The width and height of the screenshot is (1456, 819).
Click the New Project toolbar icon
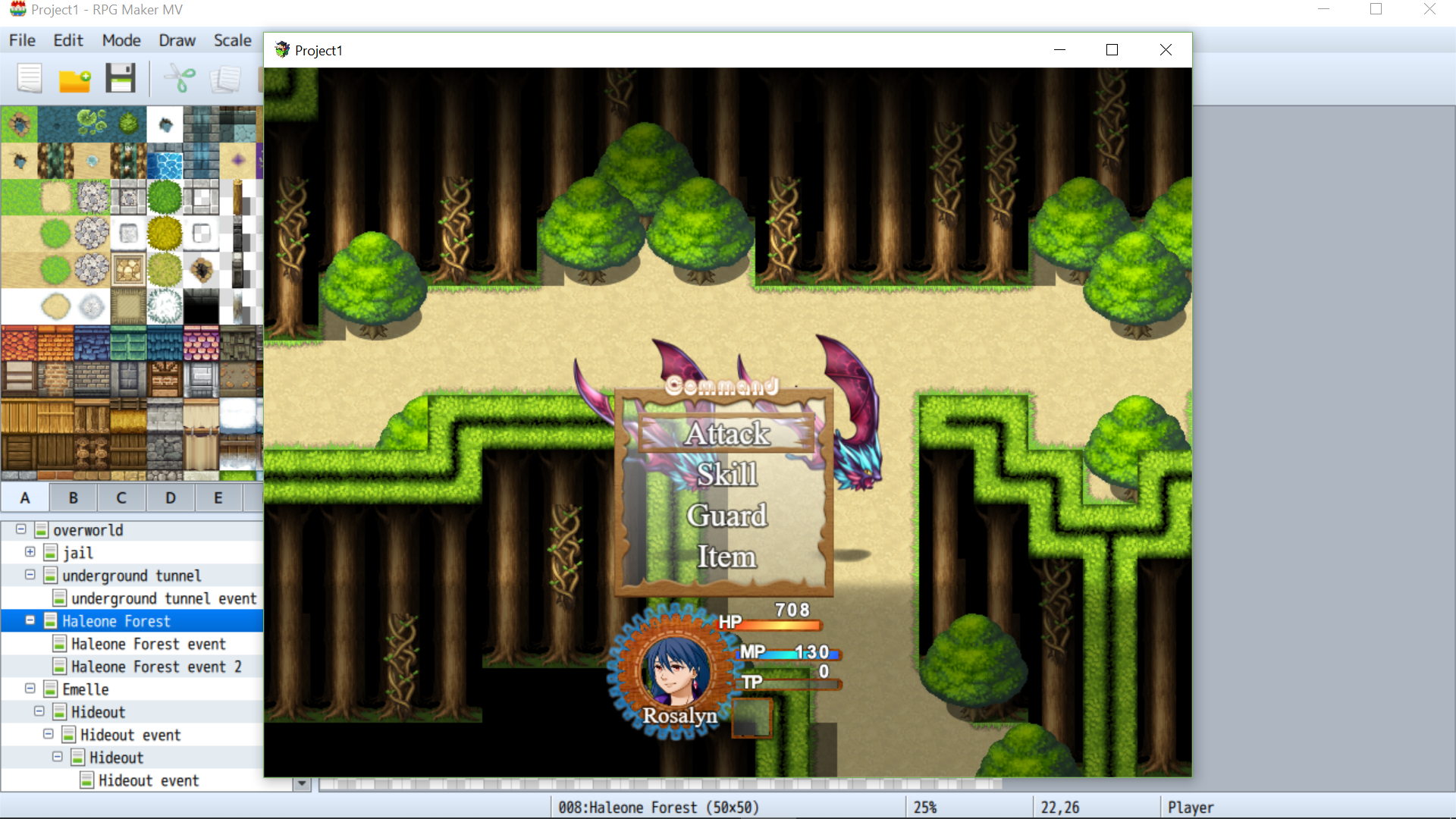coord(30,78)
